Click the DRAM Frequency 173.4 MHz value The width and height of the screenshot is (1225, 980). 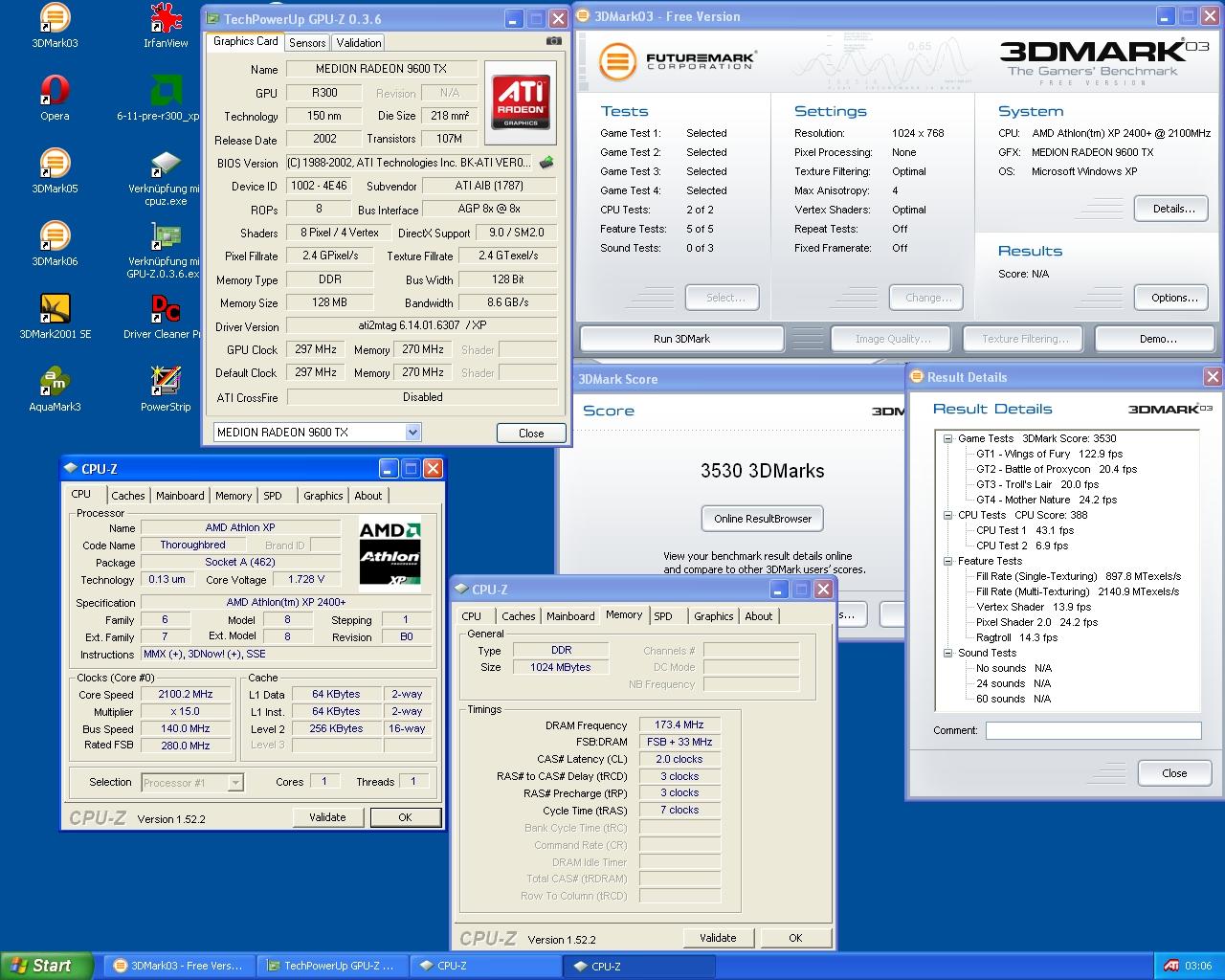click(679, 725)
